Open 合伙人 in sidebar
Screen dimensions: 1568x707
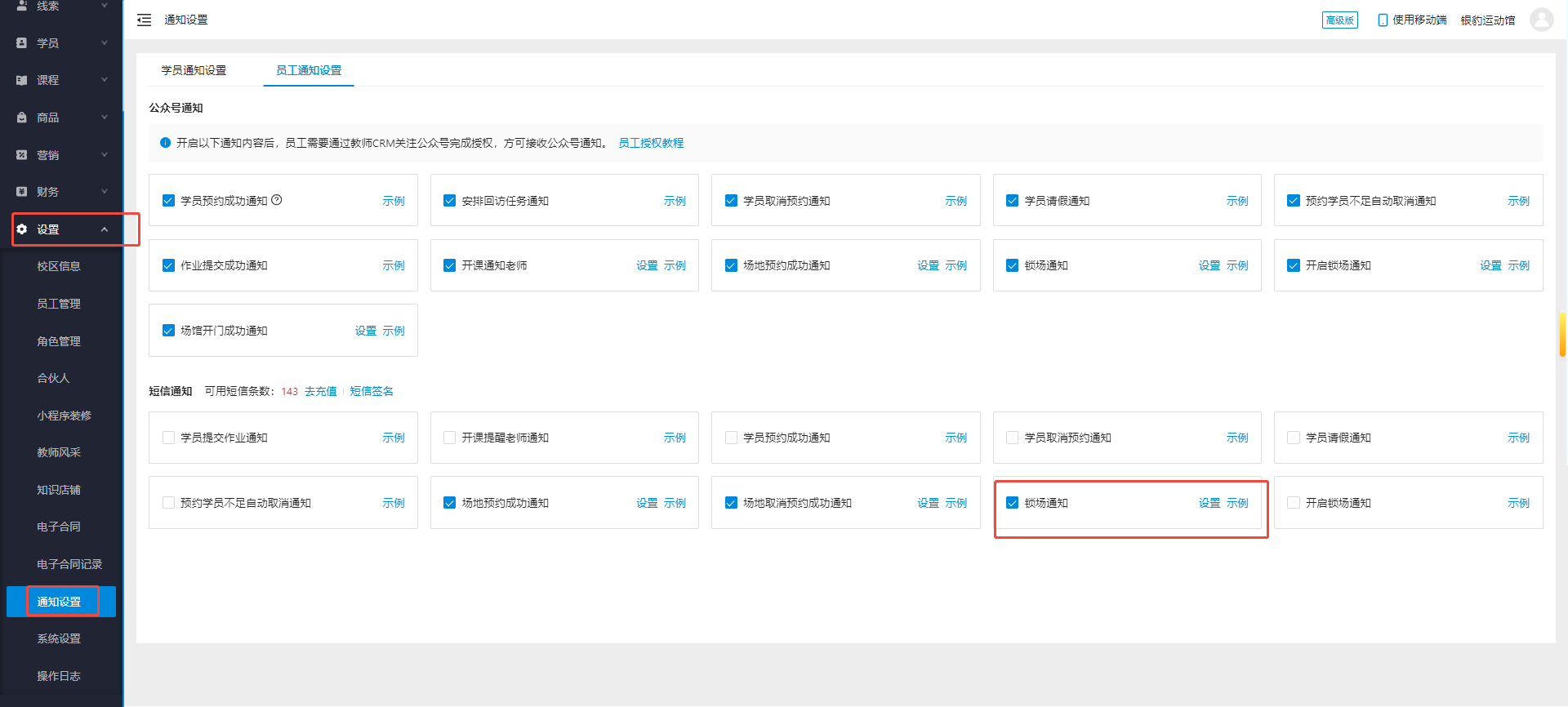point(53,378)
